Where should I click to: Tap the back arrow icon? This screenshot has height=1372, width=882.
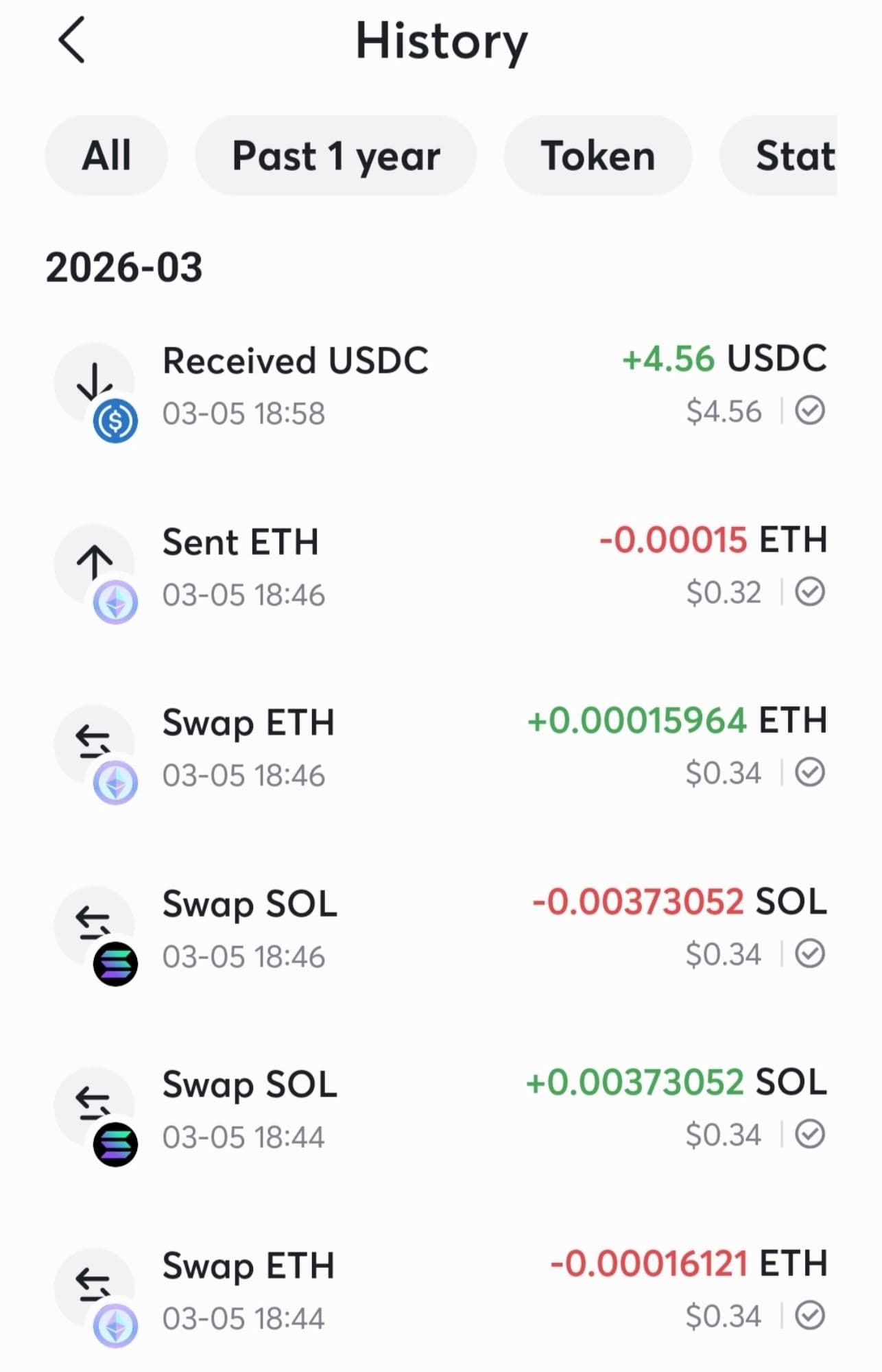point(72,40)
